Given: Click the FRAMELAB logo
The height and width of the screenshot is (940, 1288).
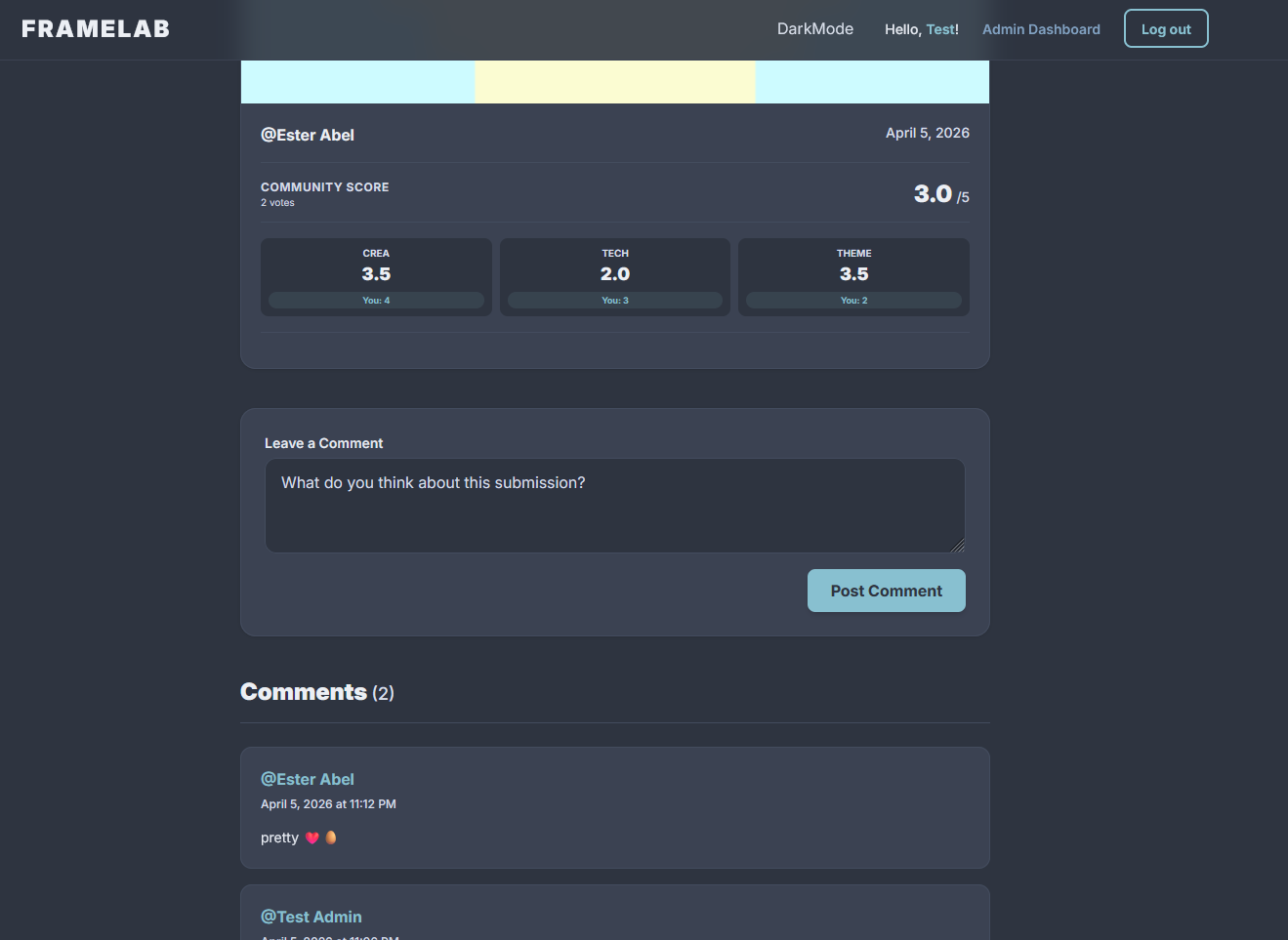Looking at the screenshot, I should click(95, 28).
